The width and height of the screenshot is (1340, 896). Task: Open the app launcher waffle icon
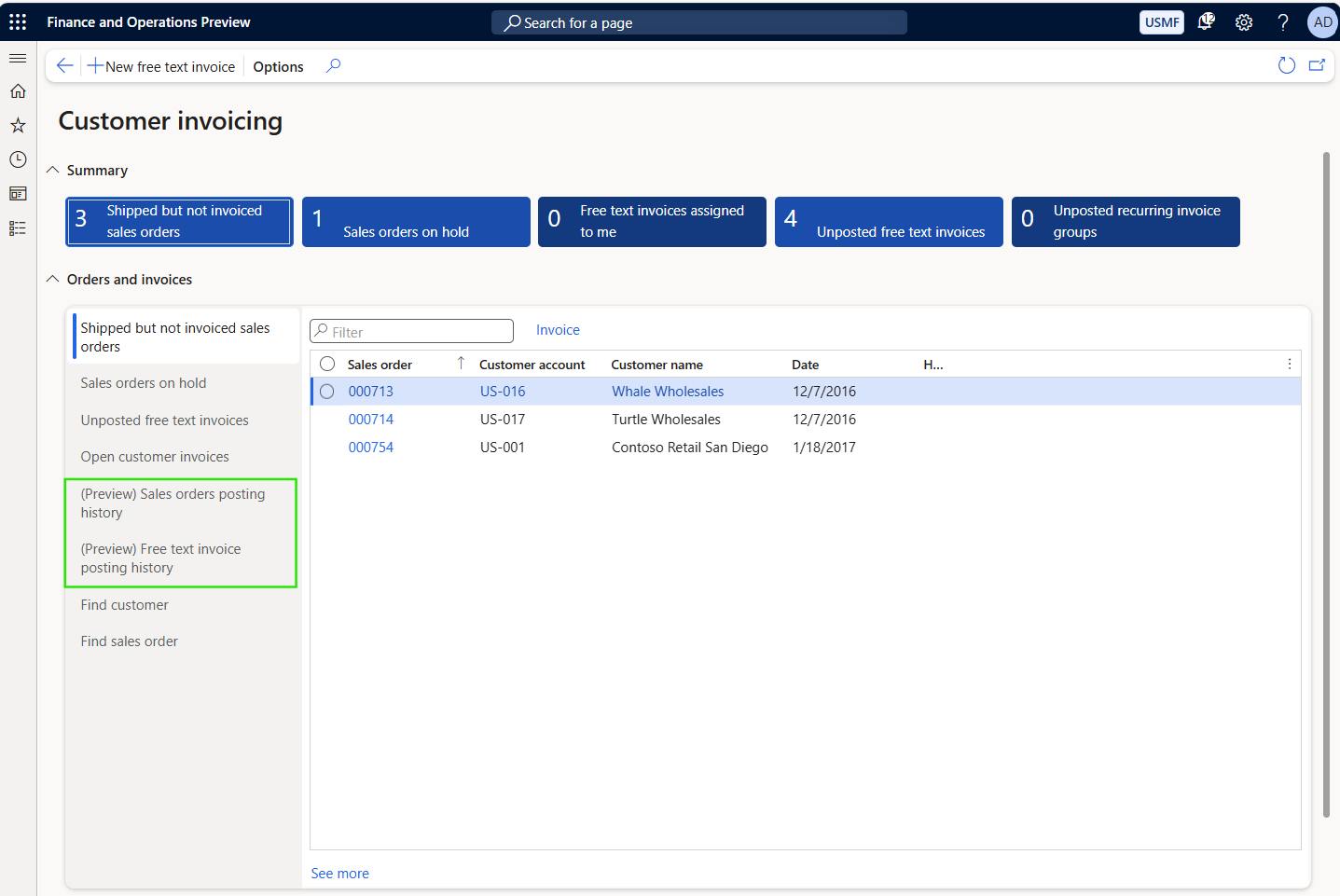[x=18, y=21]
